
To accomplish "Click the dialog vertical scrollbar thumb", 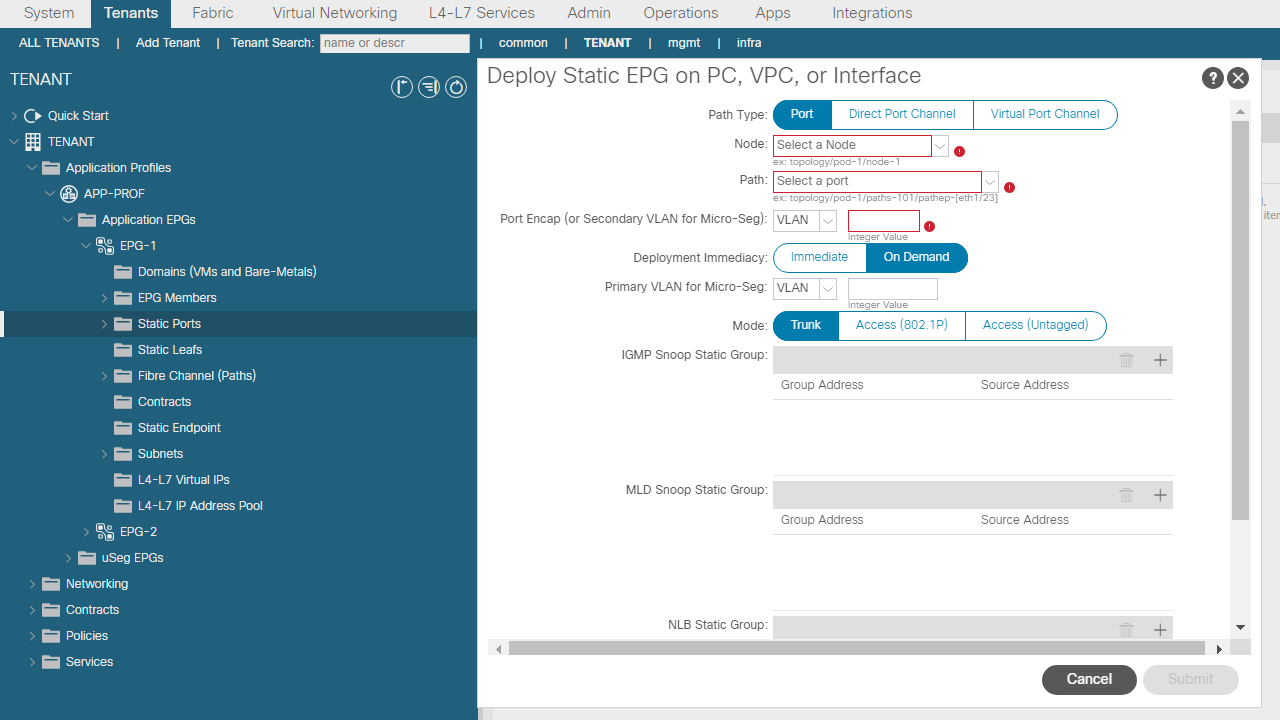I will coord(1240,320).
